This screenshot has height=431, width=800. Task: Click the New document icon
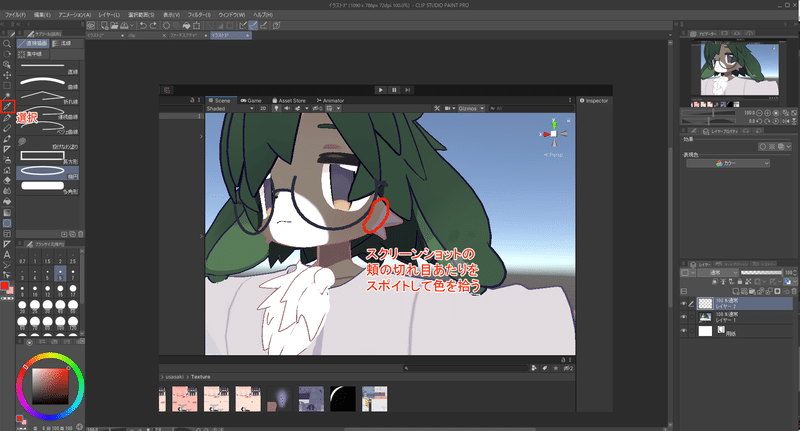pos(105,25)
